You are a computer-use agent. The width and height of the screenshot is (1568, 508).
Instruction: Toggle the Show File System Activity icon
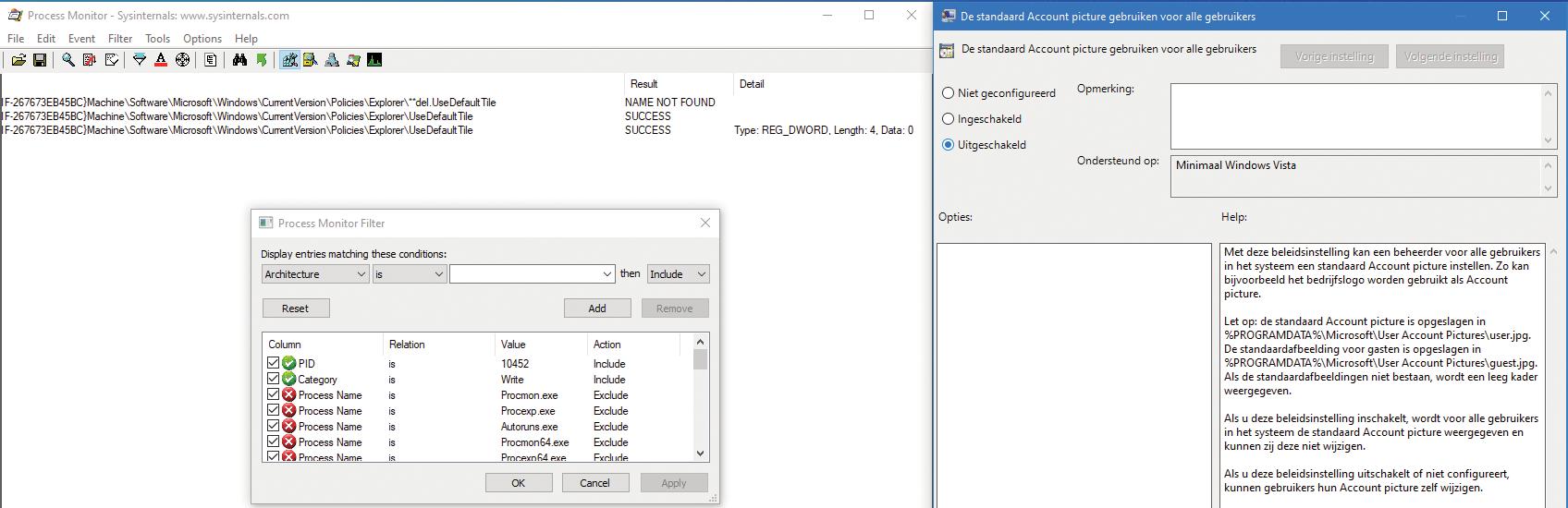(x=311, y=60)
